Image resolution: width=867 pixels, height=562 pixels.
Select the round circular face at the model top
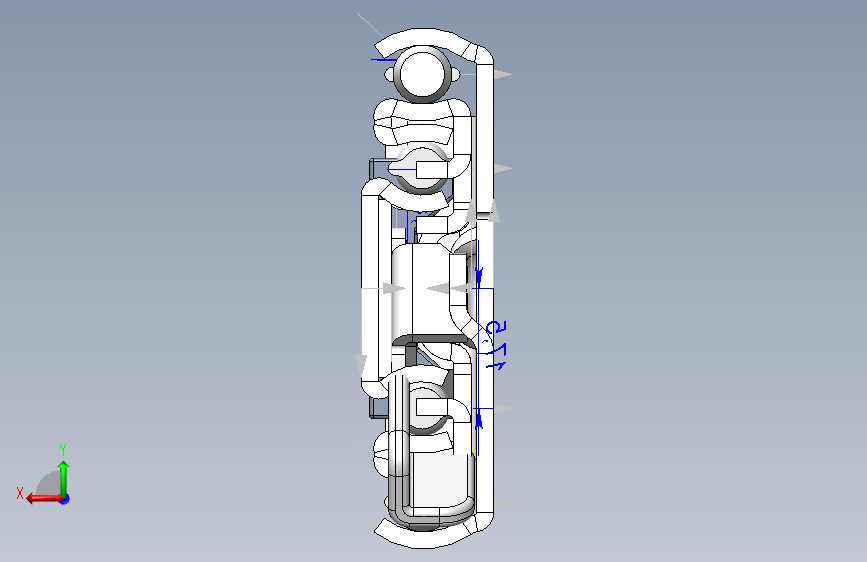pos(422,75)
